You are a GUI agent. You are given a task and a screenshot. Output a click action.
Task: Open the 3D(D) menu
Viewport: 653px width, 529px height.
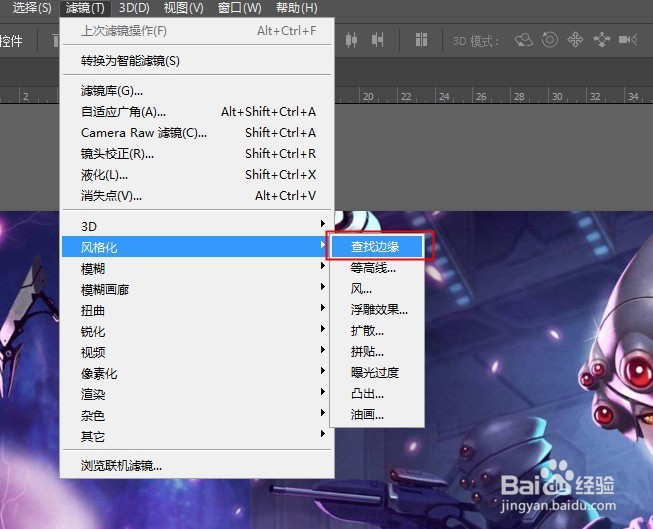pos(134,7)
